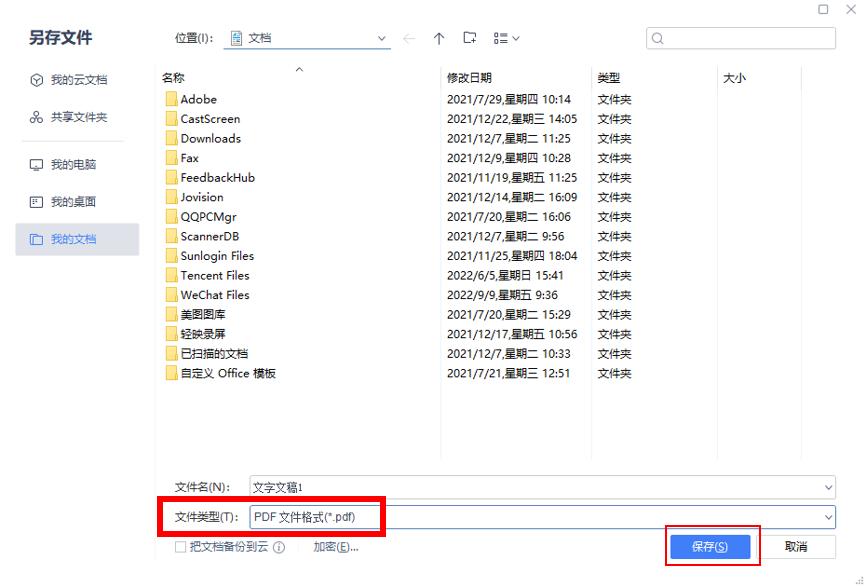The image size is (866, 587).
Task: Create a new folder
Action: [468, 37]
